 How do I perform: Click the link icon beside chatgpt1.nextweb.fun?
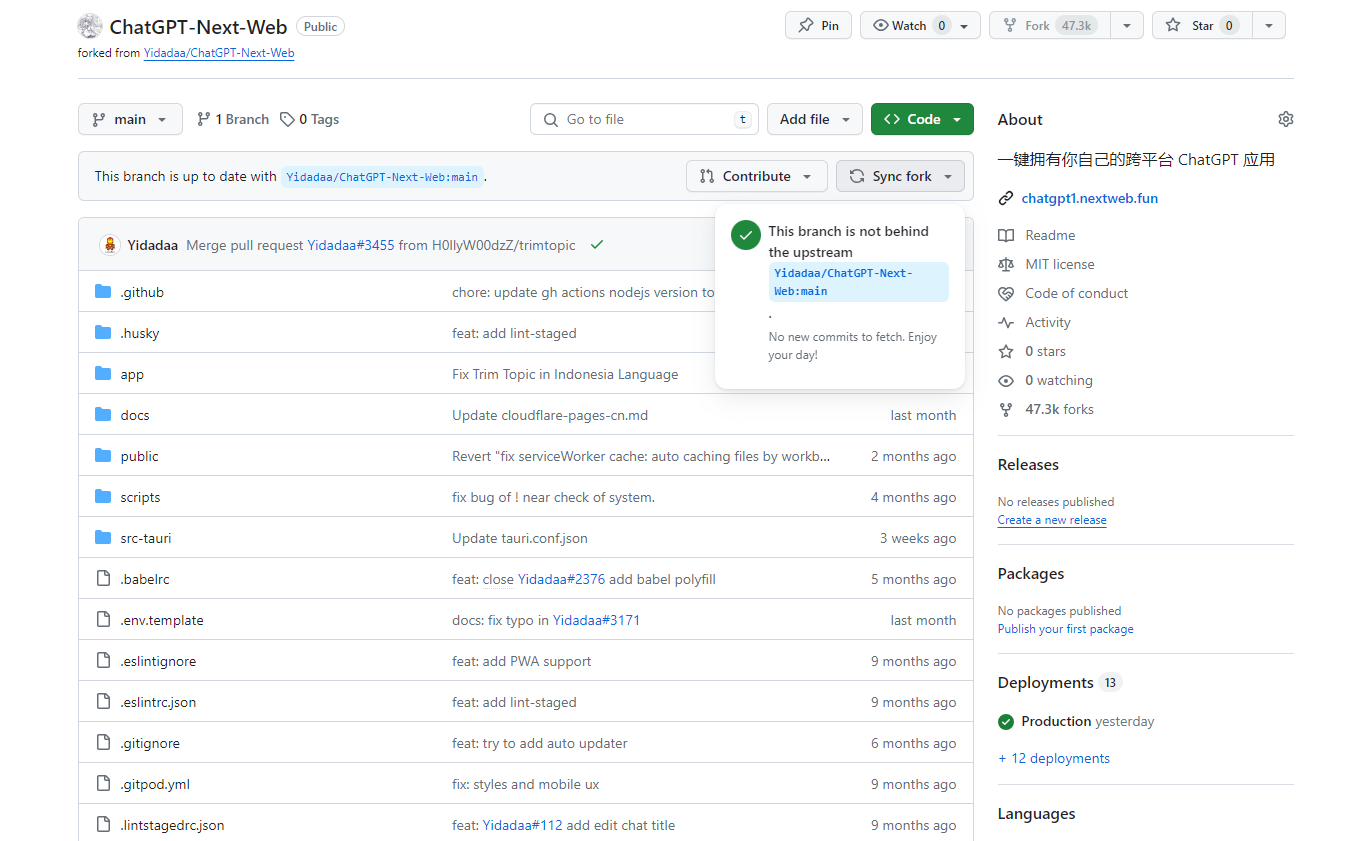point(1006,198)
